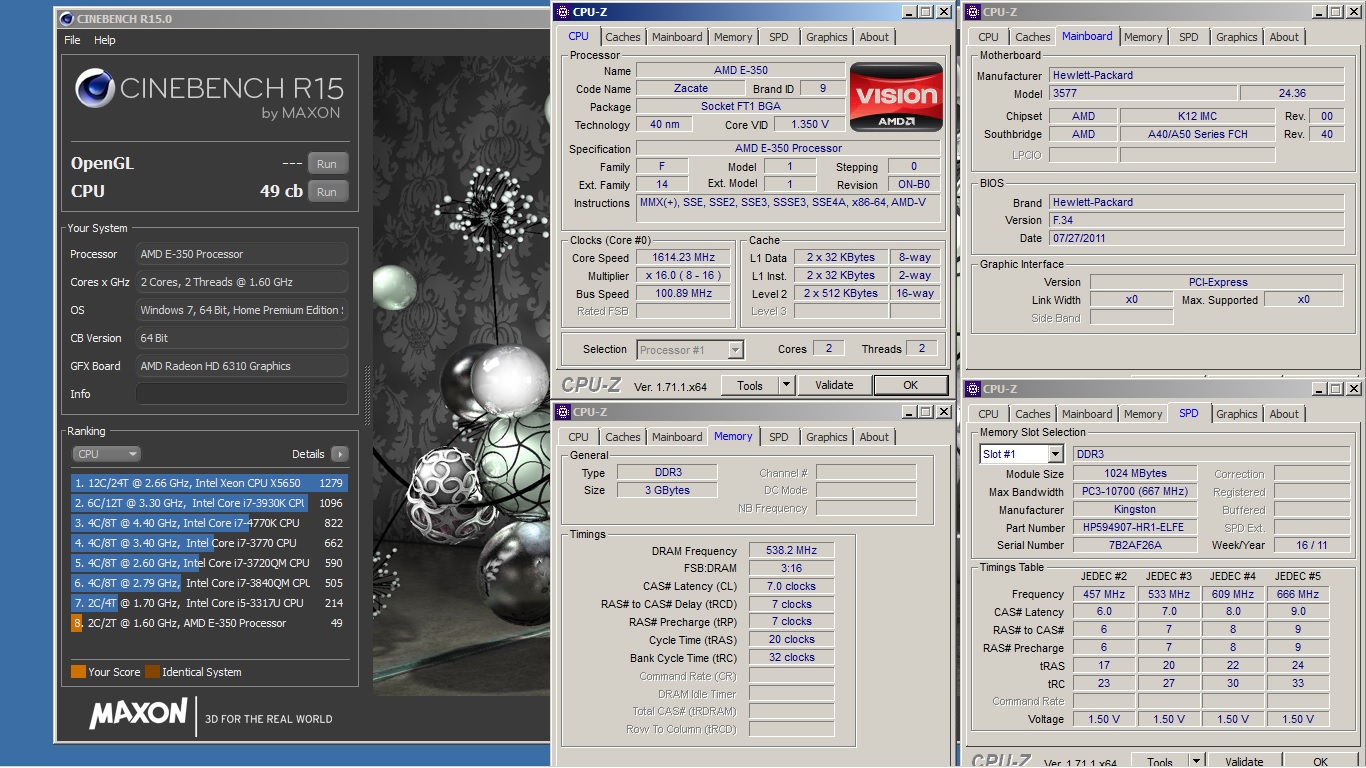The image size is (1366, 768).
Task: Click the Your Score orange swatch
Action: (x=78, y=672)
